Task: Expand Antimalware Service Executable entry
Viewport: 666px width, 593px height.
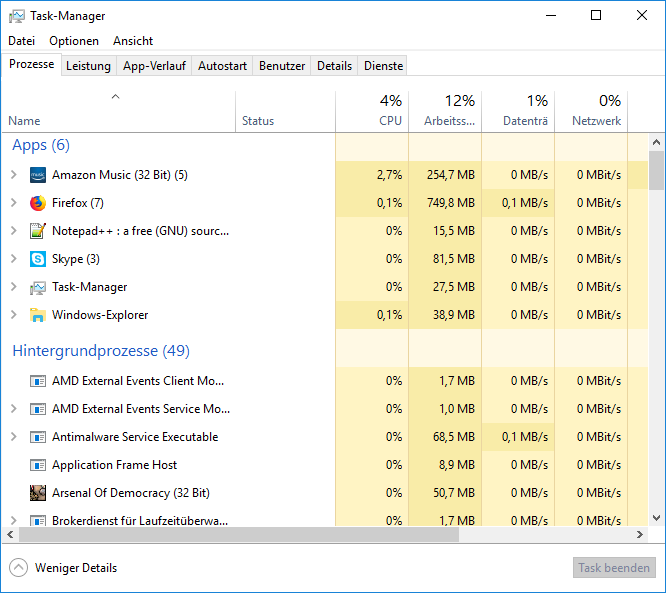Action: (14, 437)
